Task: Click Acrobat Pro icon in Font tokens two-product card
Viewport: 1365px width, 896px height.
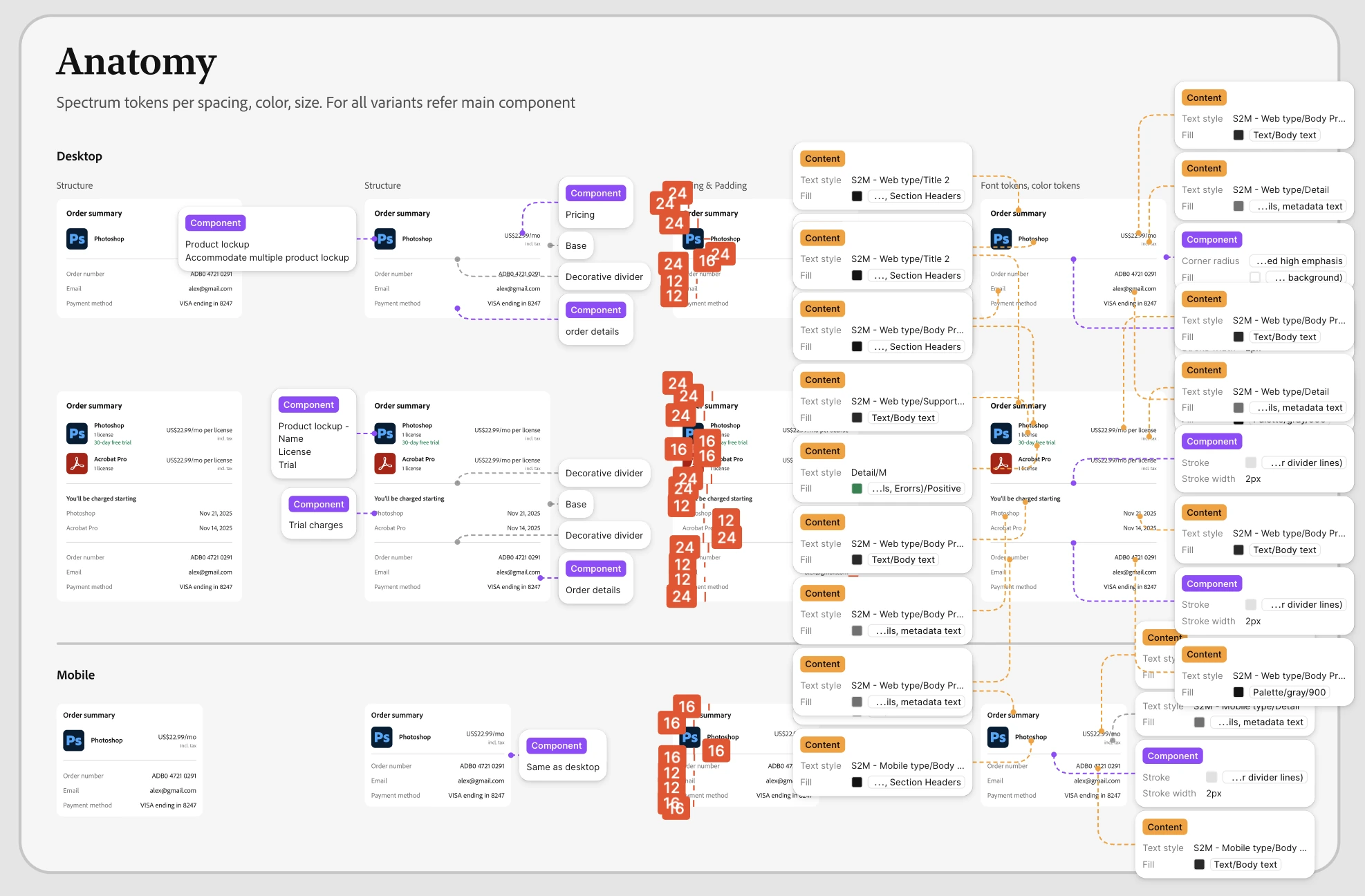Action: click(1001, 463)
